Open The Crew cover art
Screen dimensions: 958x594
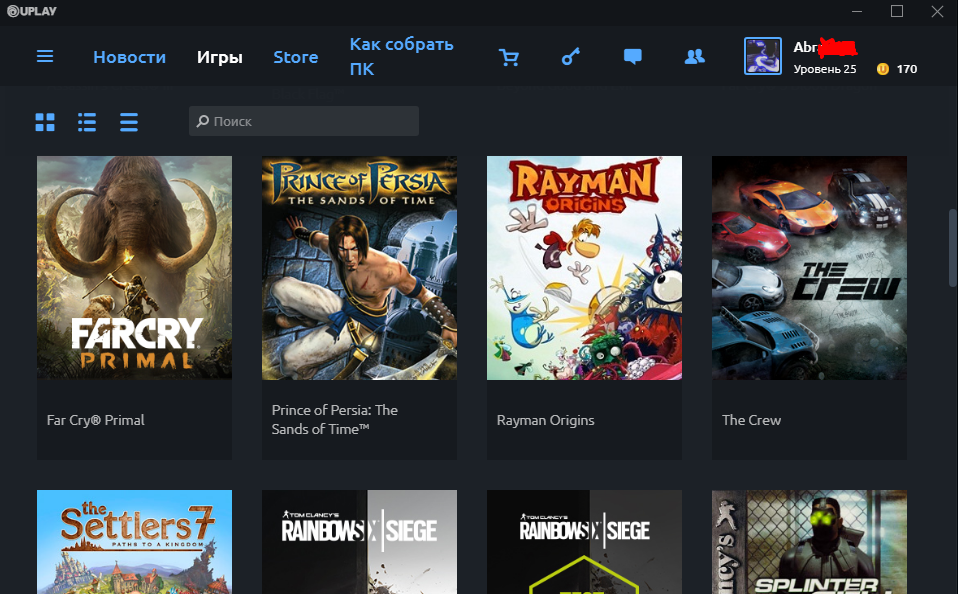(x=809, y=268)
